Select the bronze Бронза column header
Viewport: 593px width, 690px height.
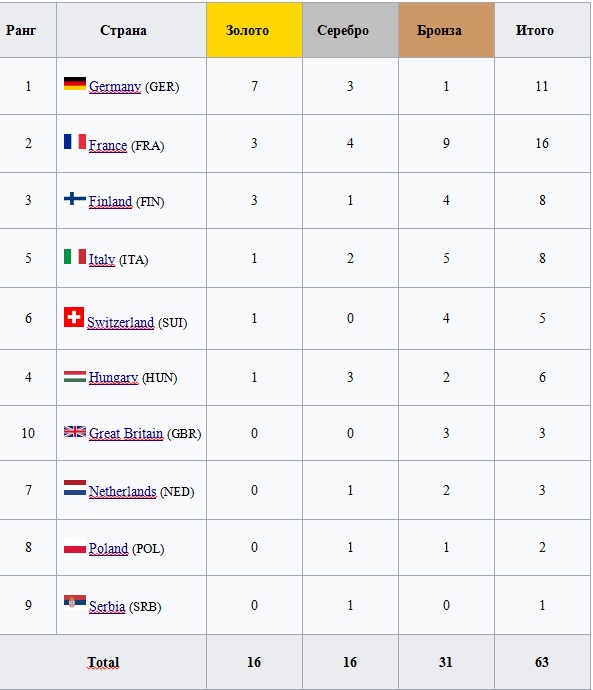[x=447, y=30]
